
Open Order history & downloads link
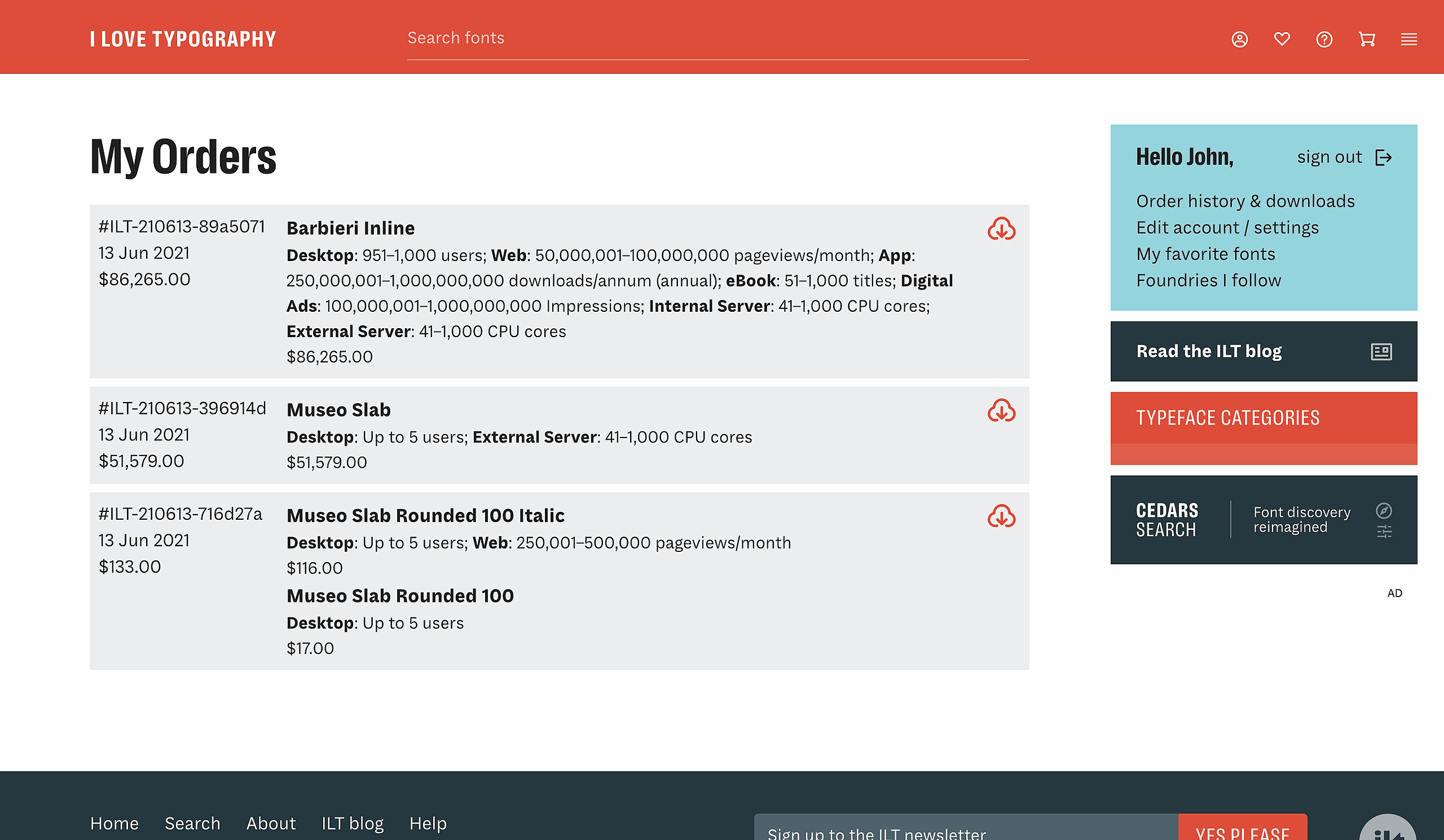pyautogui.click(x=1245, y=202)
